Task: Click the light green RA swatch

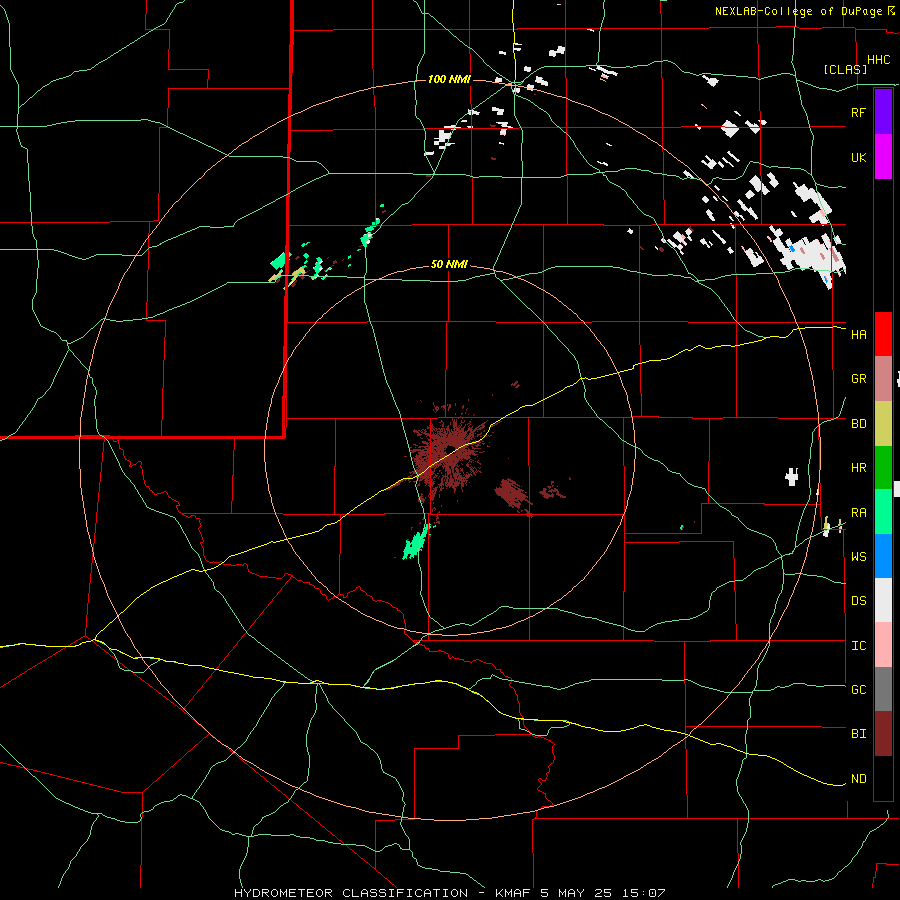Action: 883,512
